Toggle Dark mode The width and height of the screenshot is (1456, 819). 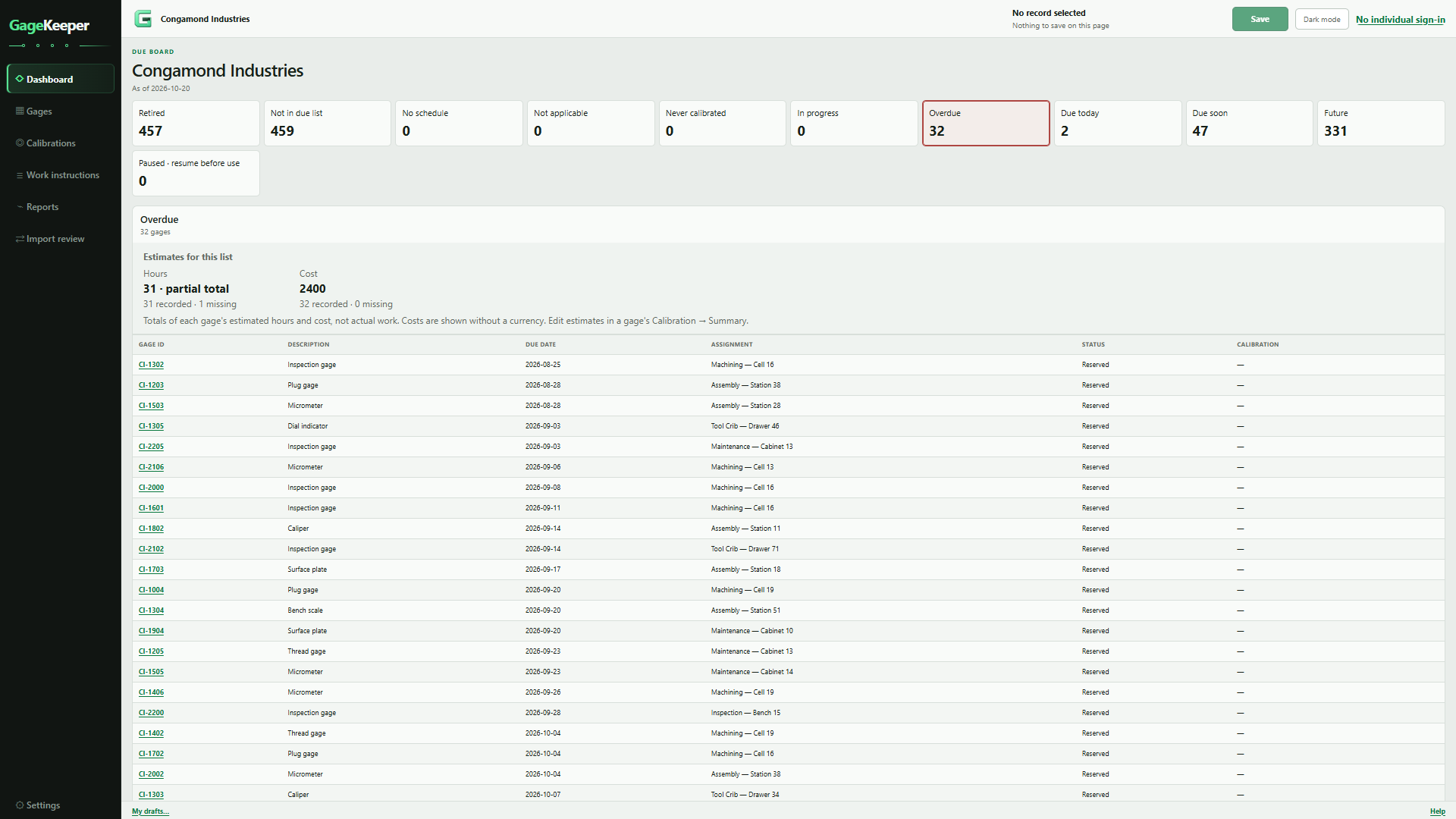click(1322, 20)
